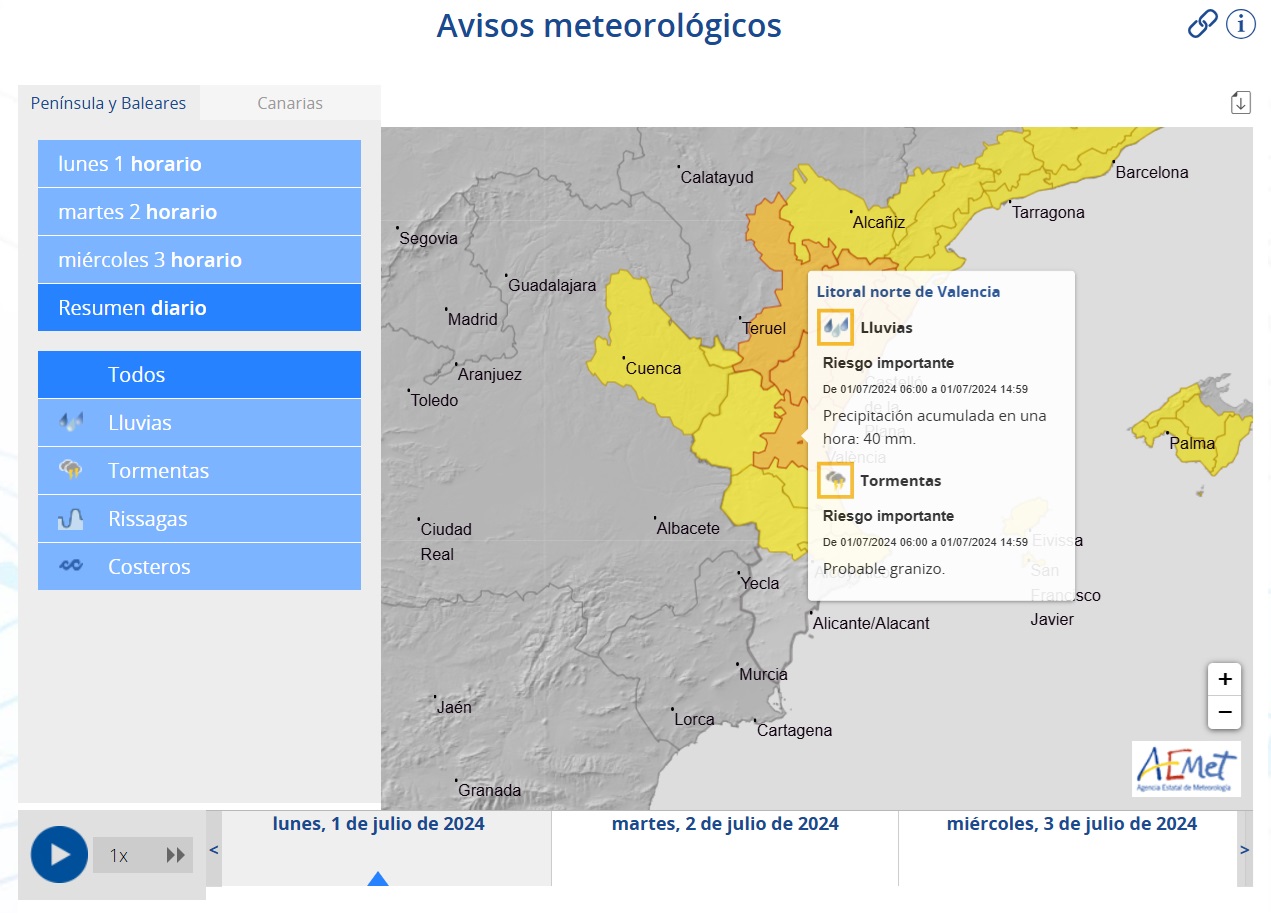
Task: Select the Lluvias rain filter icon
Action: (x=72, y=422)
